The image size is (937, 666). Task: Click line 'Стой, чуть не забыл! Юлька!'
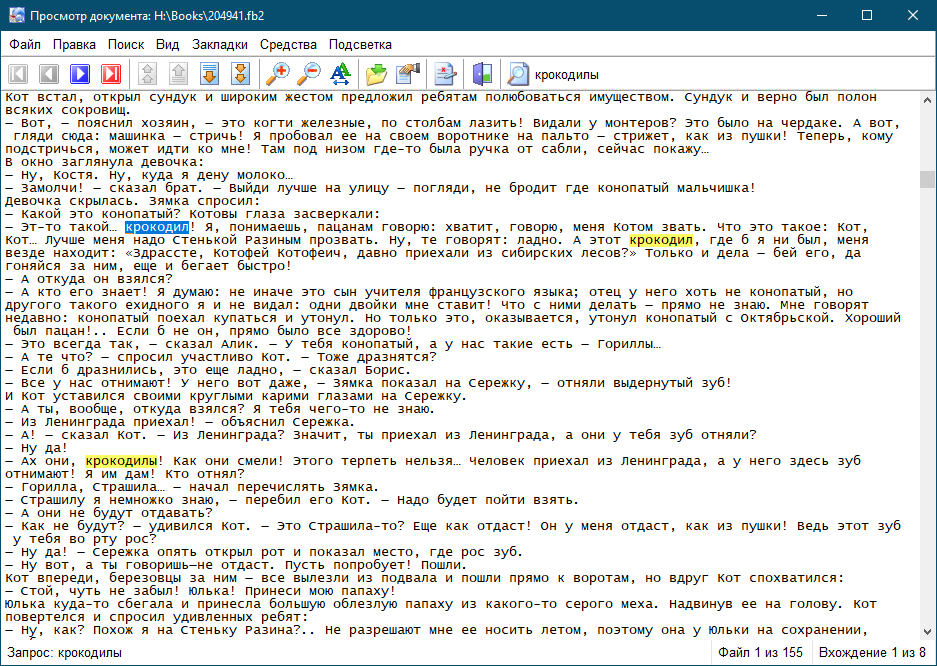200,591
